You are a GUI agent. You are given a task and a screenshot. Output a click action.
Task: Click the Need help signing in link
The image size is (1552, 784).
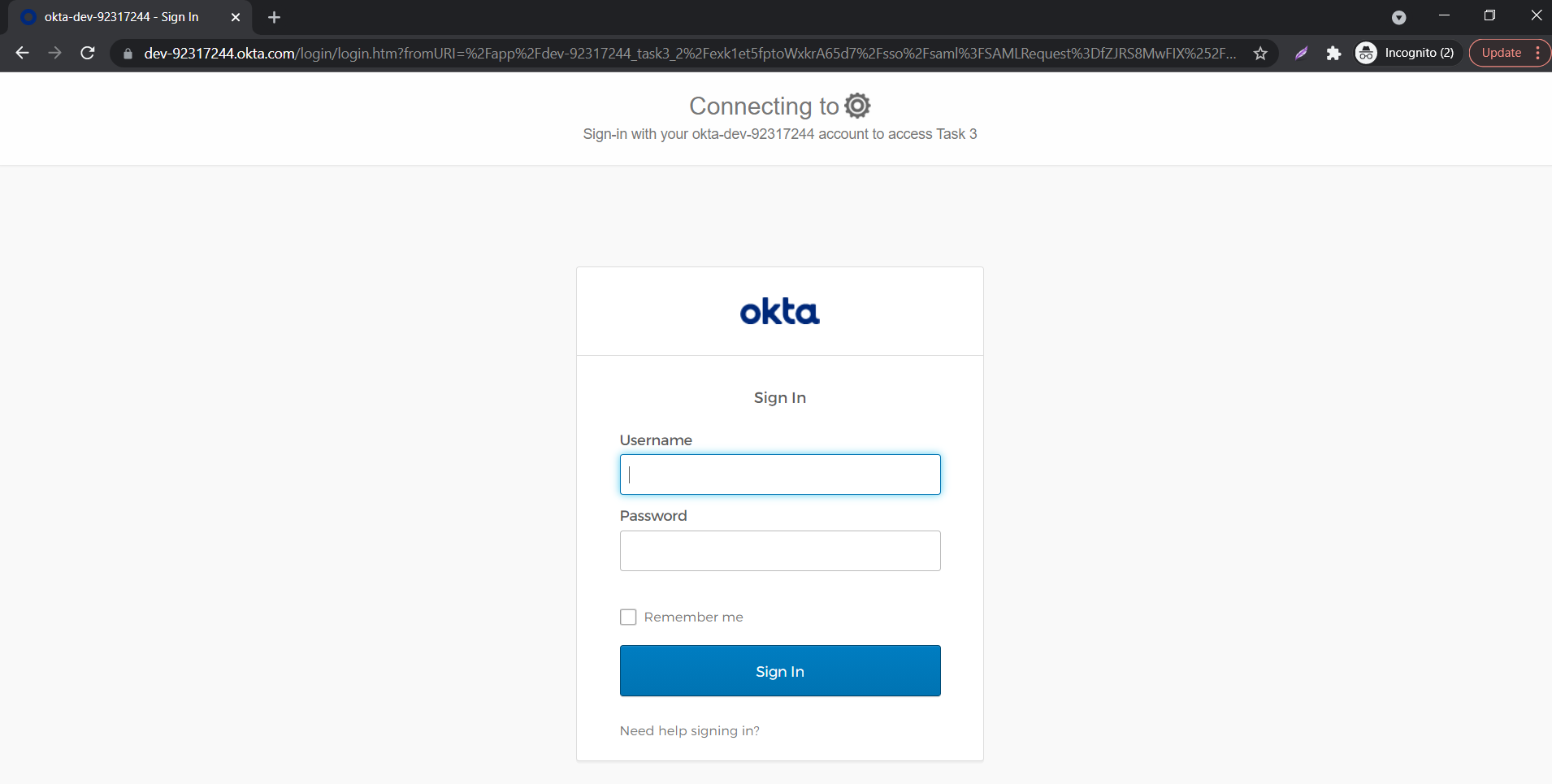[x=689, y=730]
